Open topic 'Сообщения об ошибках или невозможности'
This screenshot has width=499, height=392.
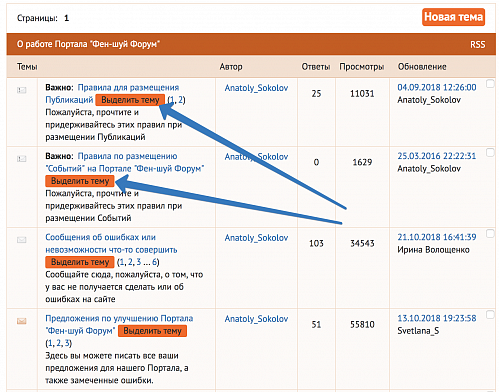[x=111, y=243]
